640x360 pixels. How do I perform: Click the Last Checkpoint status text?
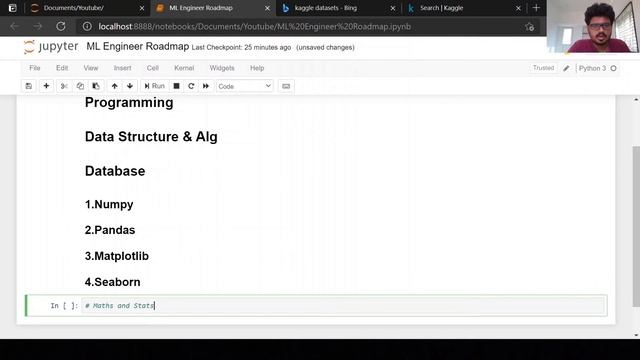241,47
